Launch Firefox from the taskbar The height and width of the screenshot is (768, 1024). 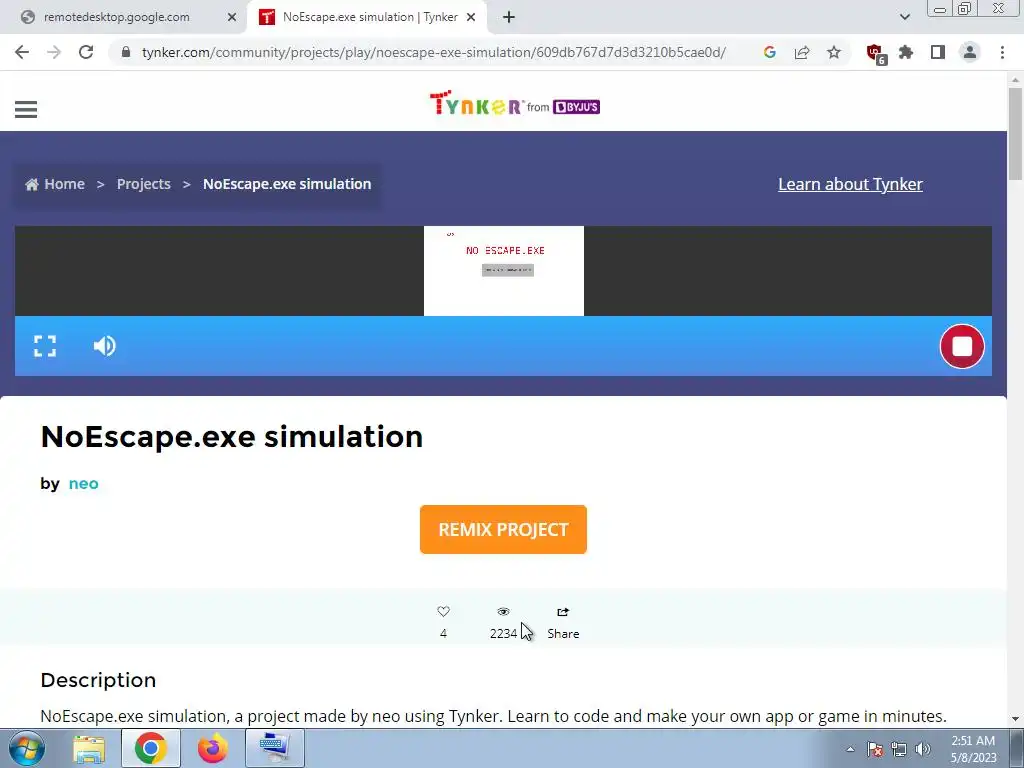(x=212, y=748)
